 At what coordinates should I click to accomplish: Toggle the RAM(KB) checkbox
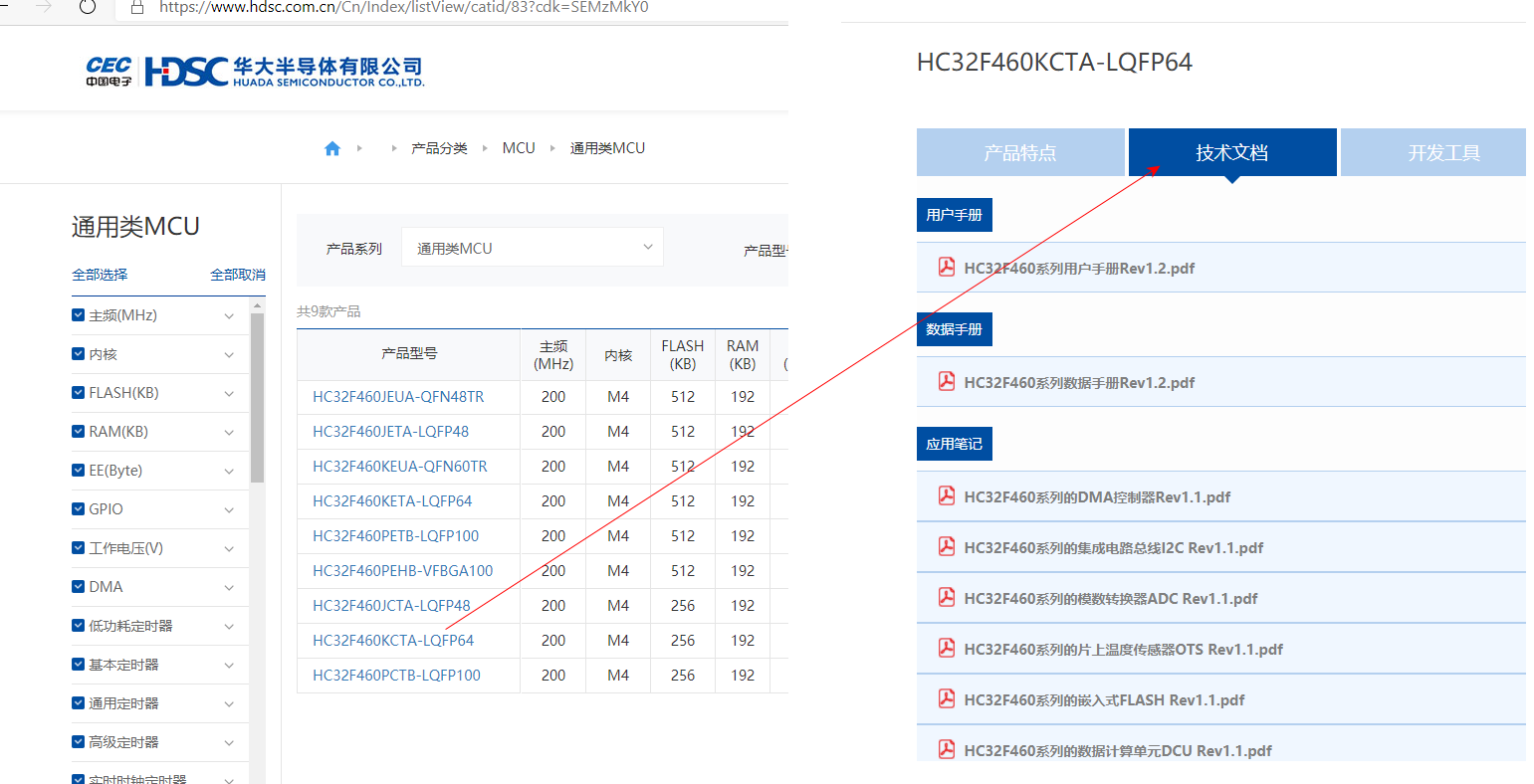78,431
